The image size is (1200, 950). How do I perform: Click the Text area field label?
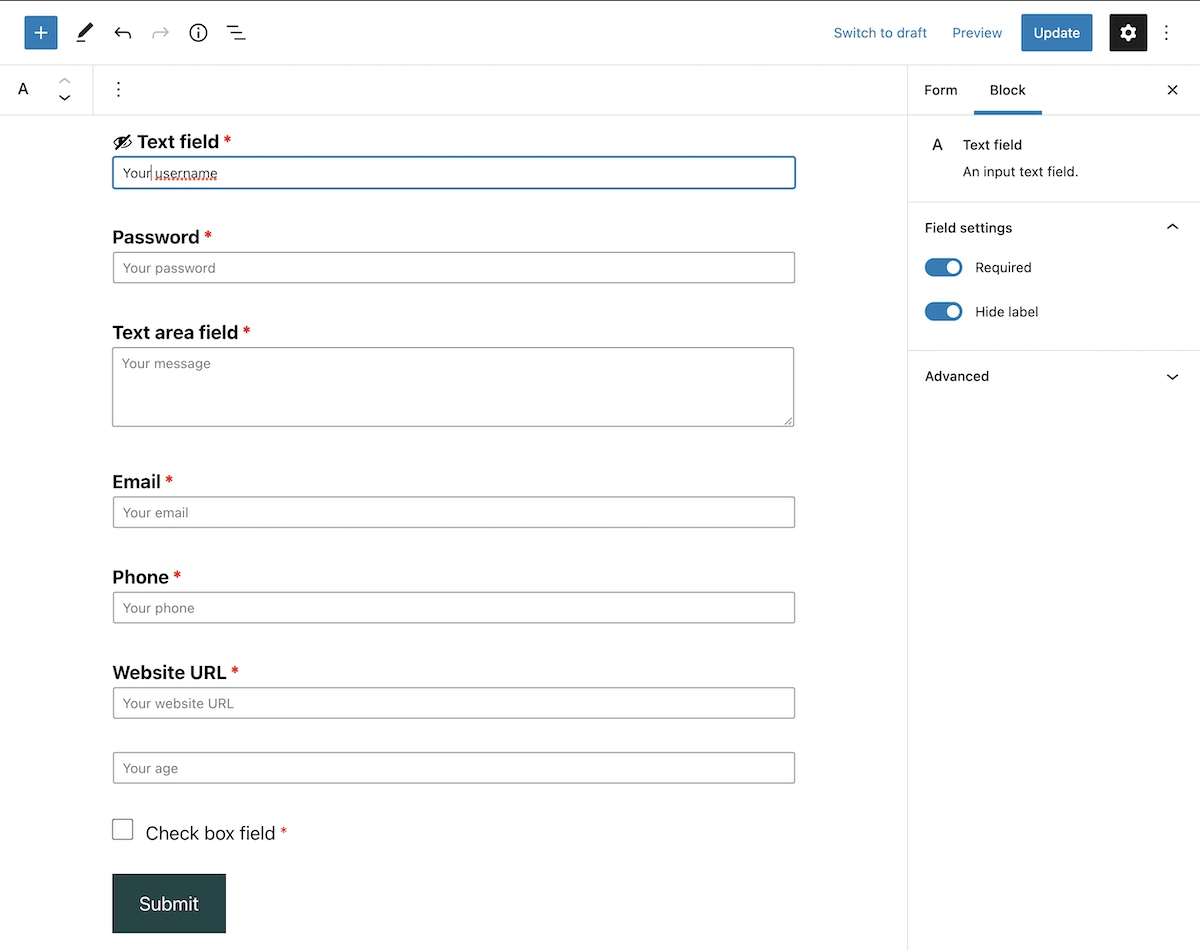point(175,332)
